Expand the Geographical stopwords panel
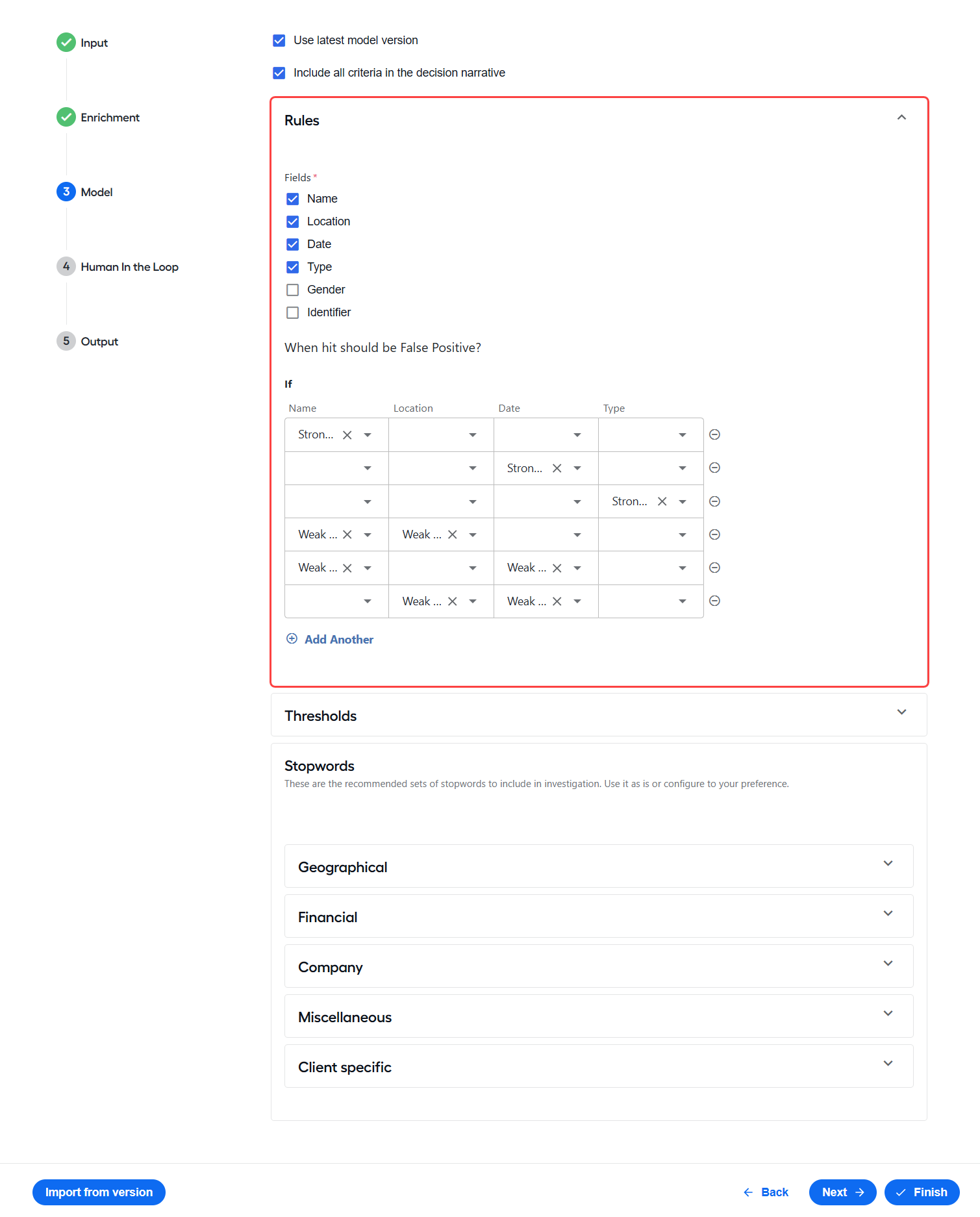The image size is (980, 1217). click(x=599, y=866)
